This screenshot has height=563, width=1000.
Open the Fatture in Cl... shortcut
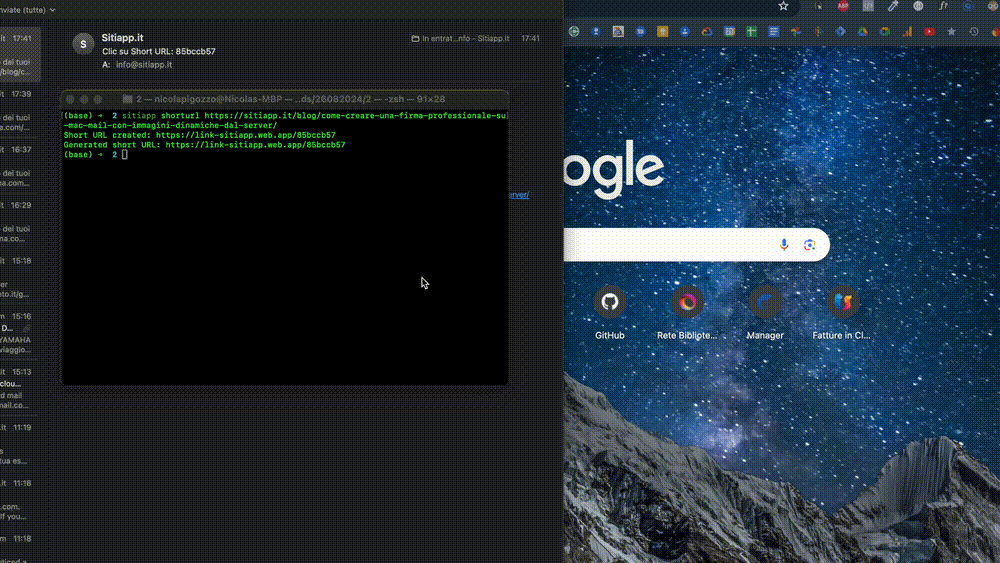pos(842,312)
